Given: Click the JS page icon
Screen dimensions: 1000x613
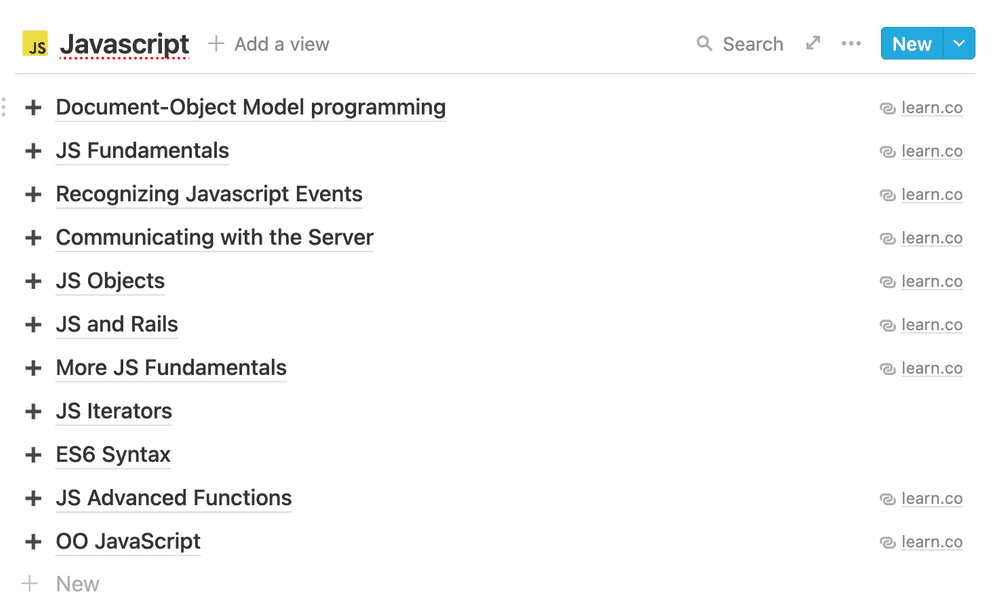Looking at the screenshot, I should click(x=35, y=44).
